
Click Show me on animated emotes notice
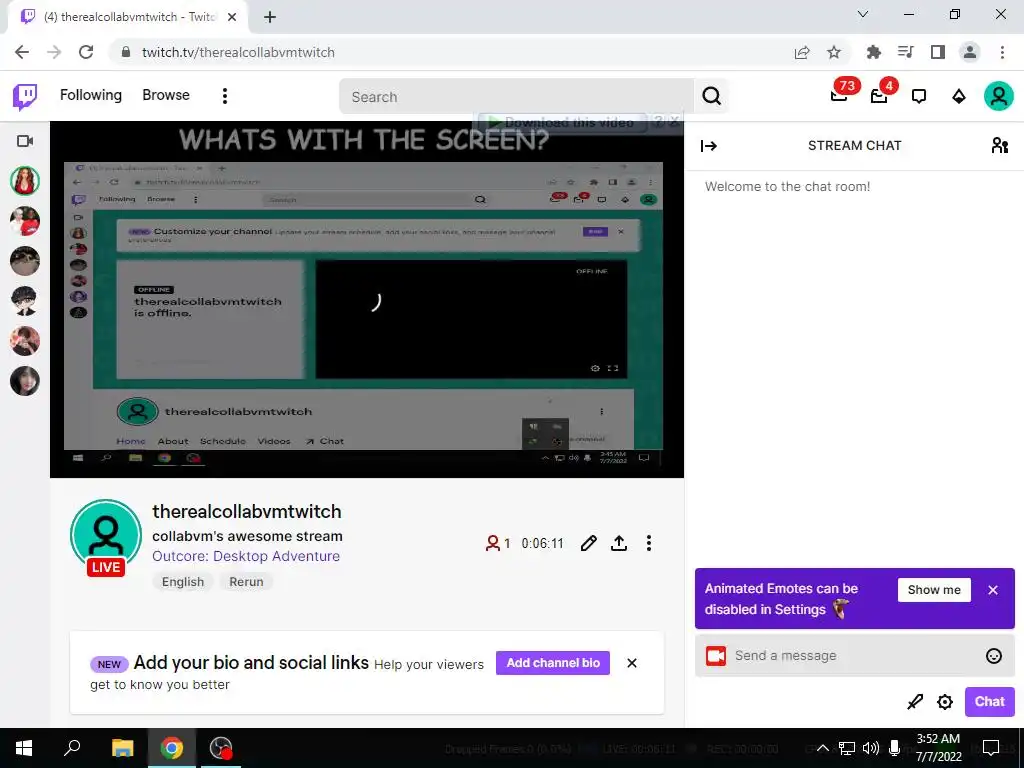click(x=934, y=590)
